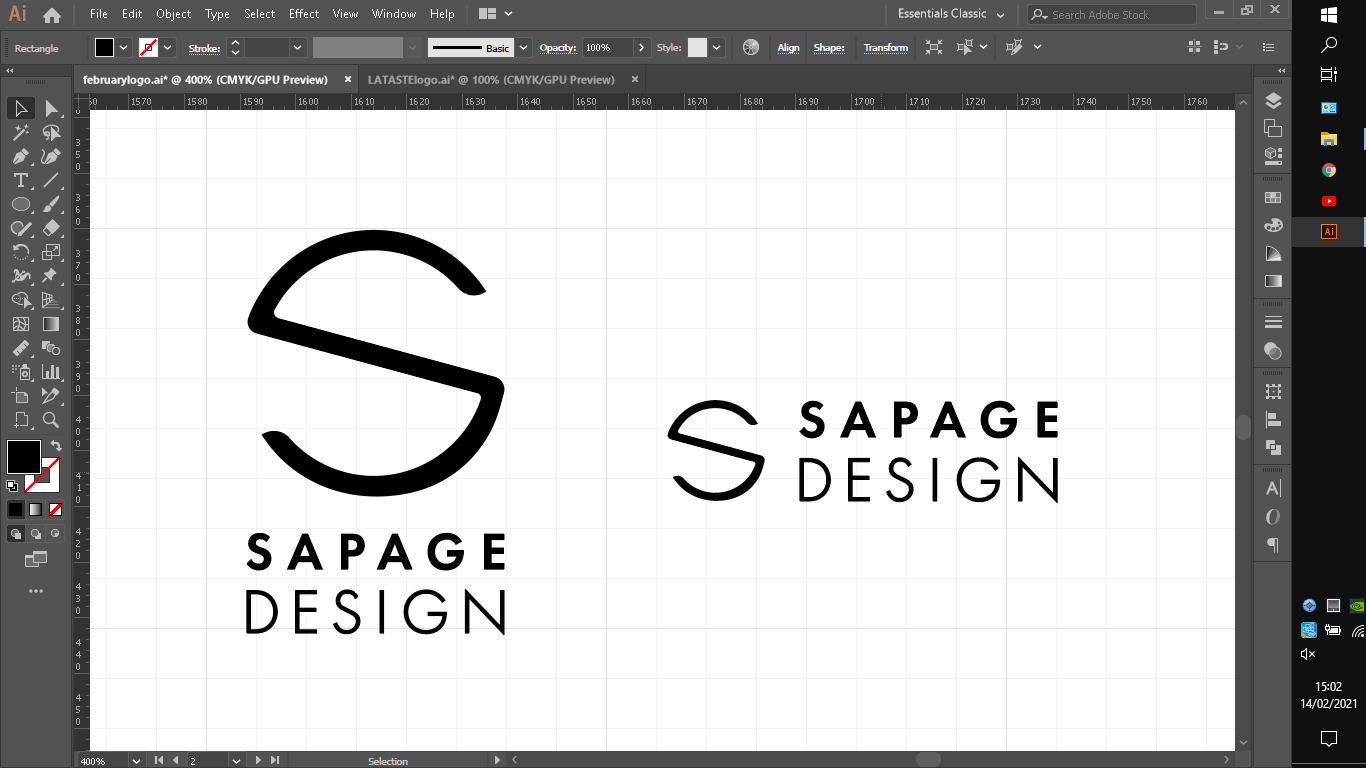The image size is (1366, 768).
Task: Select the Eraser tool
Action: point(52,228)
